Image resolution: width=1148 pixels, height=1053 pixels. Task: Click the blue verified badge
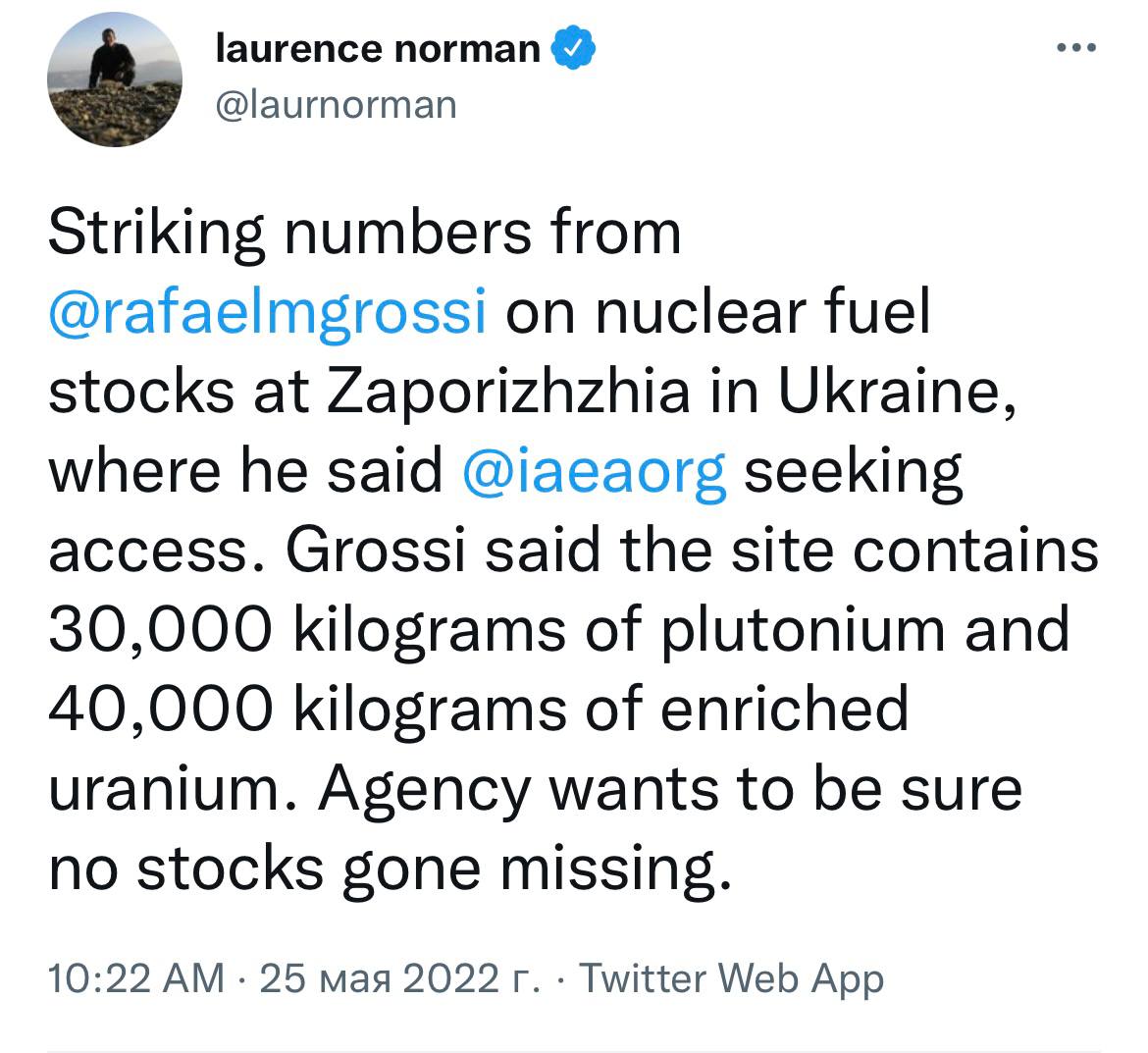click(575, 47)
